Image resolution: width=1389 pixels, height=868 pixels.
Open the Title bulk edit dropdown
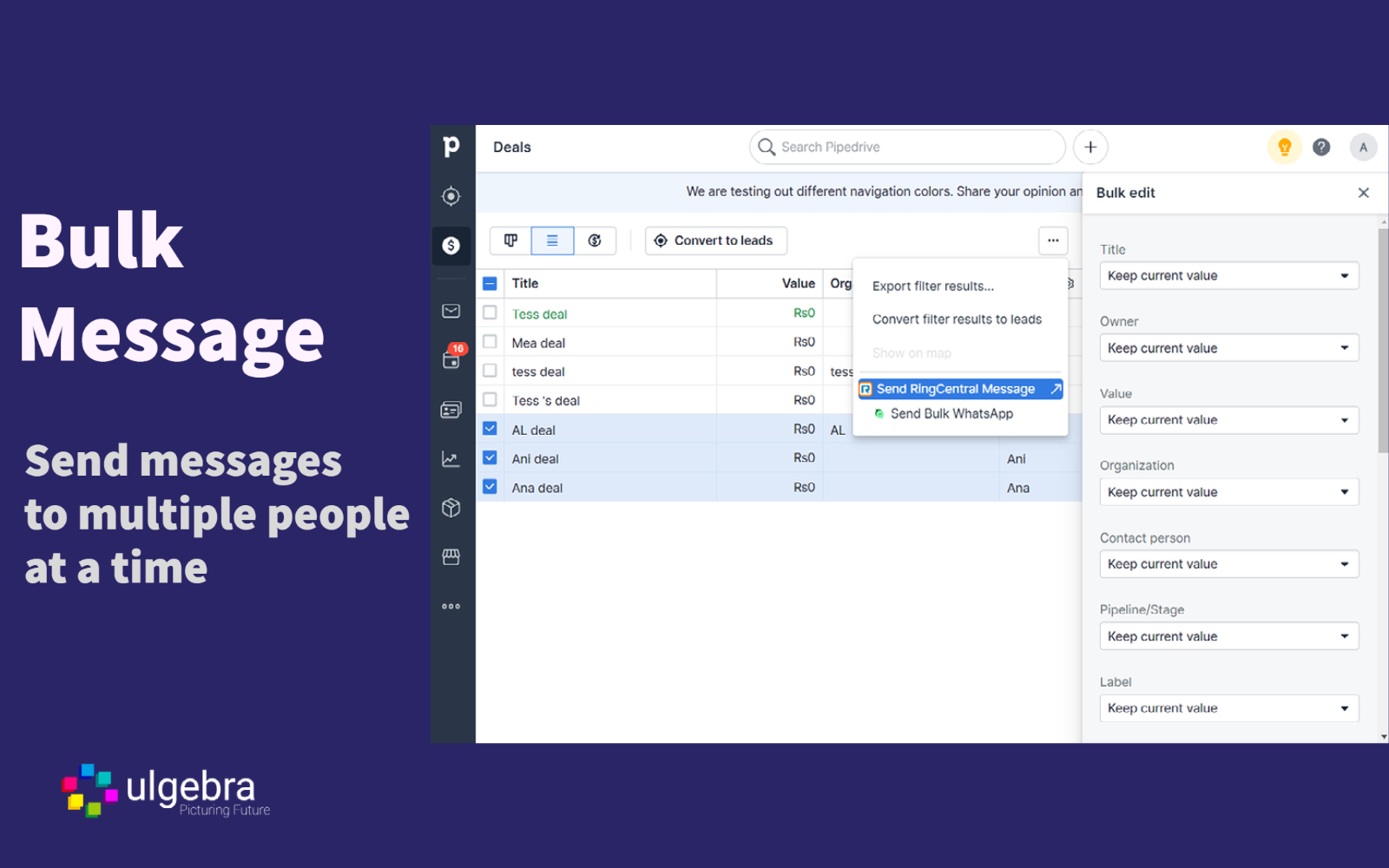(1229, 276)
